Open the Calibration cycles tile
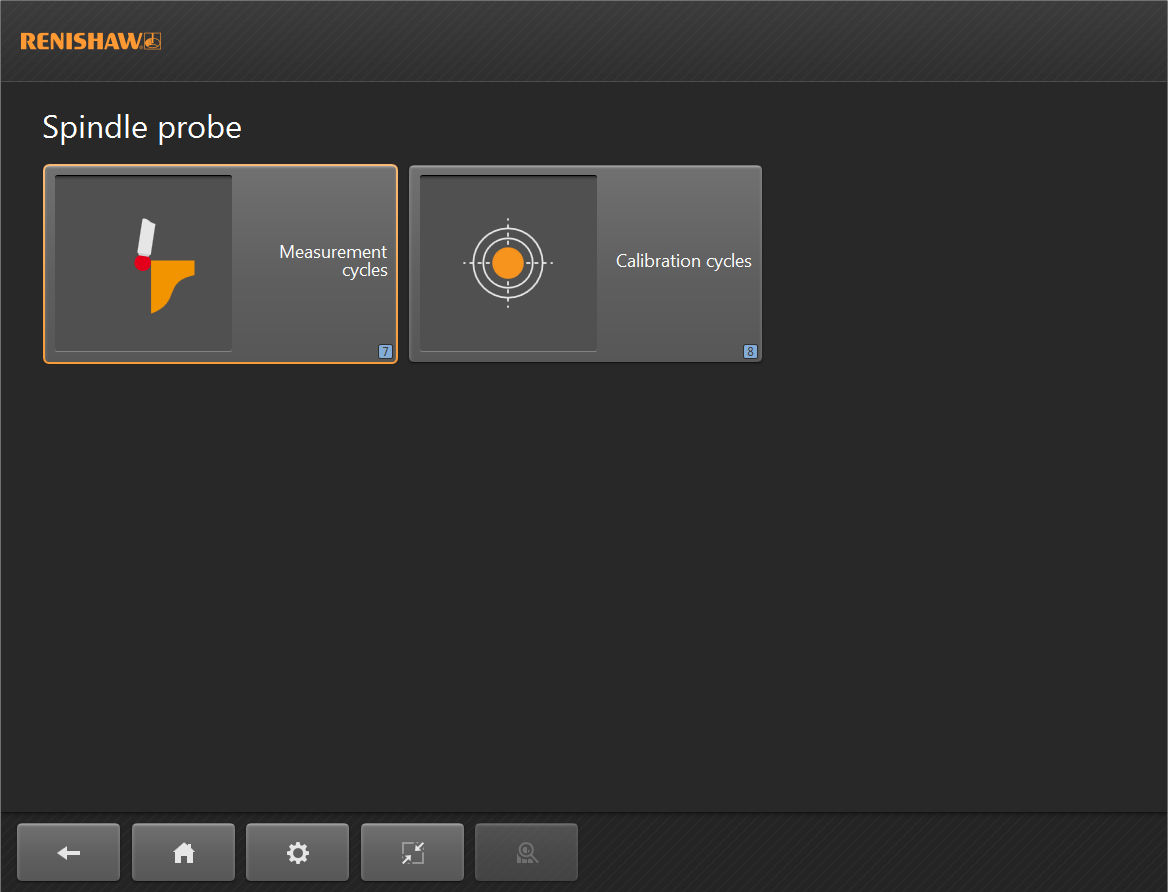1168x892 pixels. [585, 264]
